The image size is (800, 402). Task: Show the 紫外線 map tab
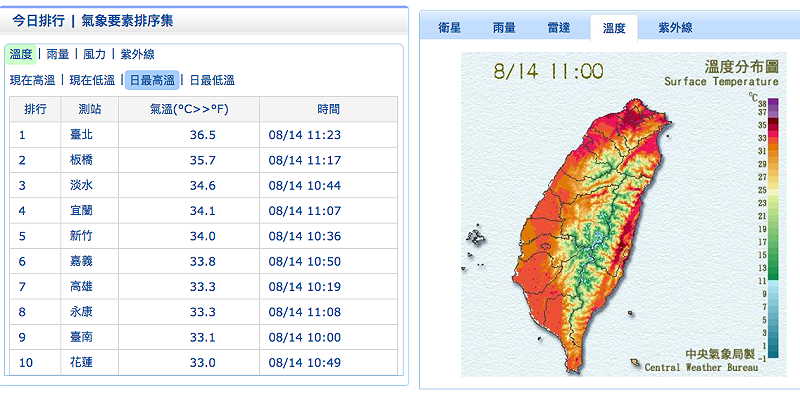675,28
